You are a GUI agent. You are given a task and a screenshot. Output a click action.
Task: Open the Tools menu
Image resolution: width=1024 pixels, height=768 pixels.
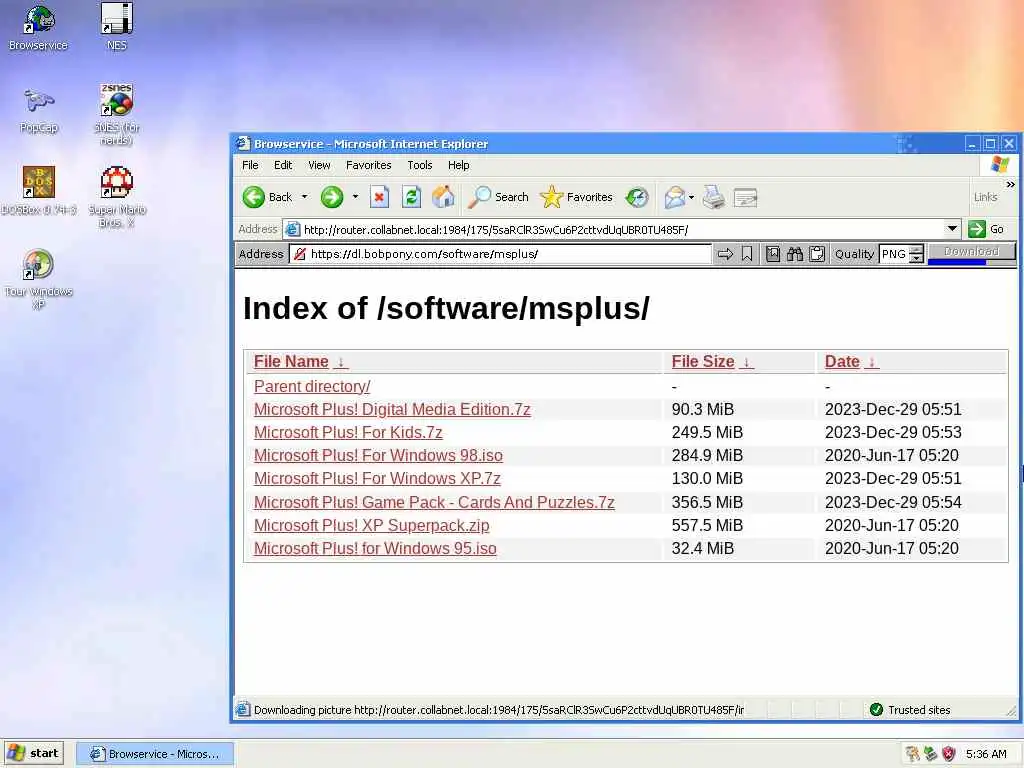pos(420,165)
